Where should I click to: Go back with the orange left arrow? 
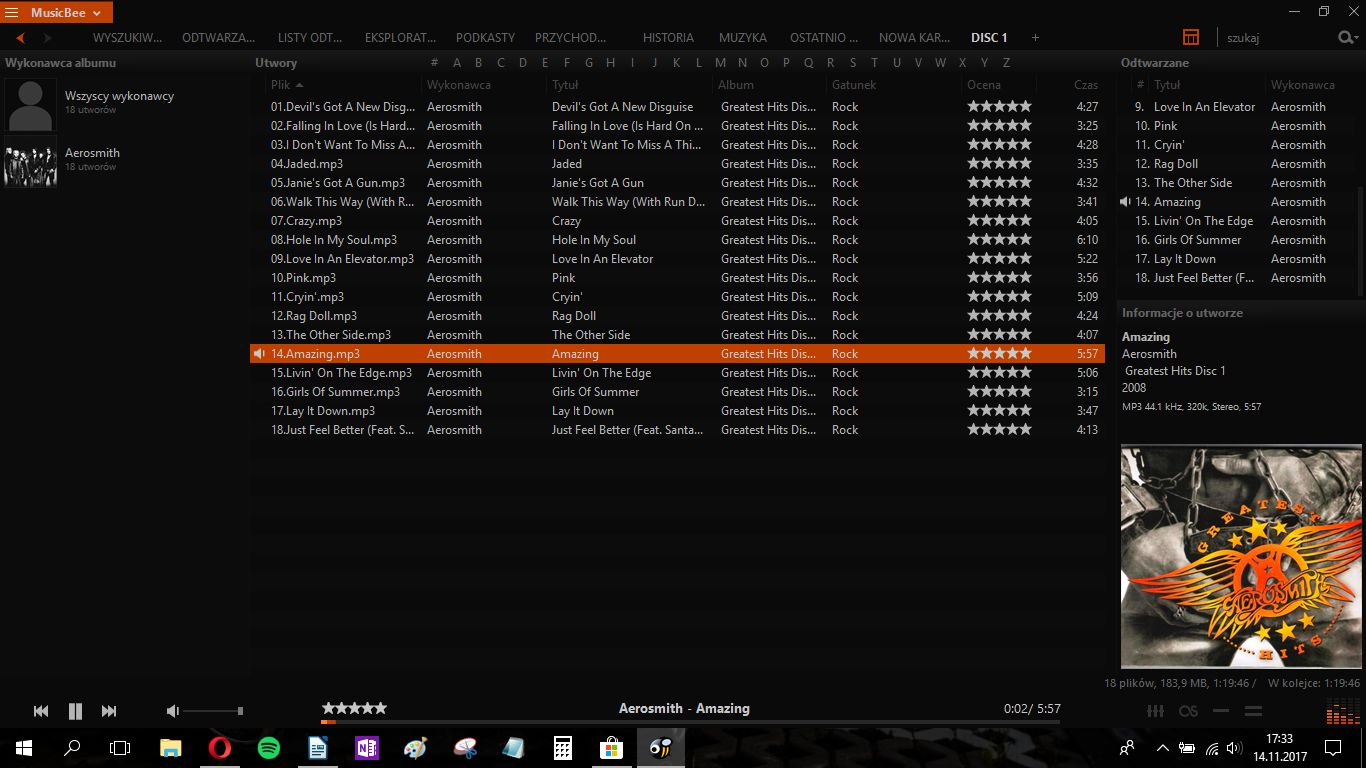coord(20,38)
